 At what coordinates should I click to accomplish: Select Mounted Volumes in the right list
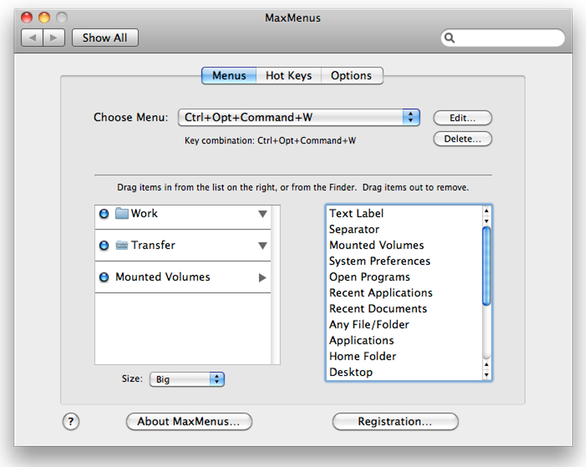tap(376, 245)
